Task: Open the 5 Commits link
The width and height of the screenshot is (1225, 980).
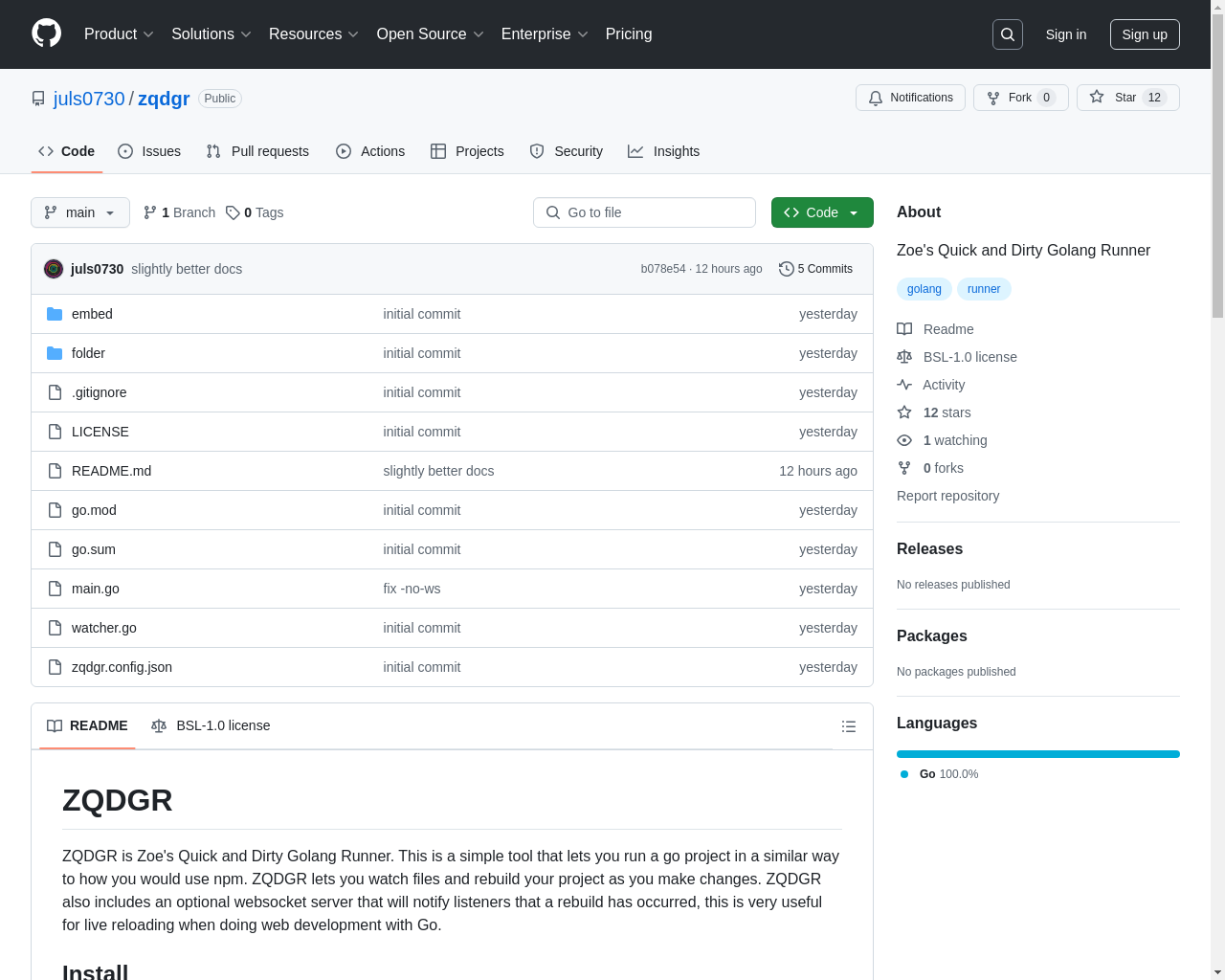Action: pyautogui.click(x=815, y=269)
